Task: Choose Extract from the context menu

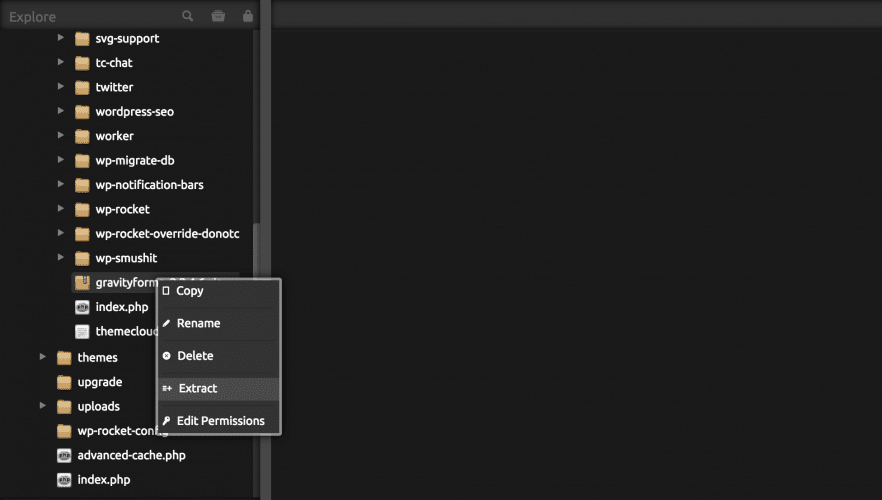Action: click(197, 389)
